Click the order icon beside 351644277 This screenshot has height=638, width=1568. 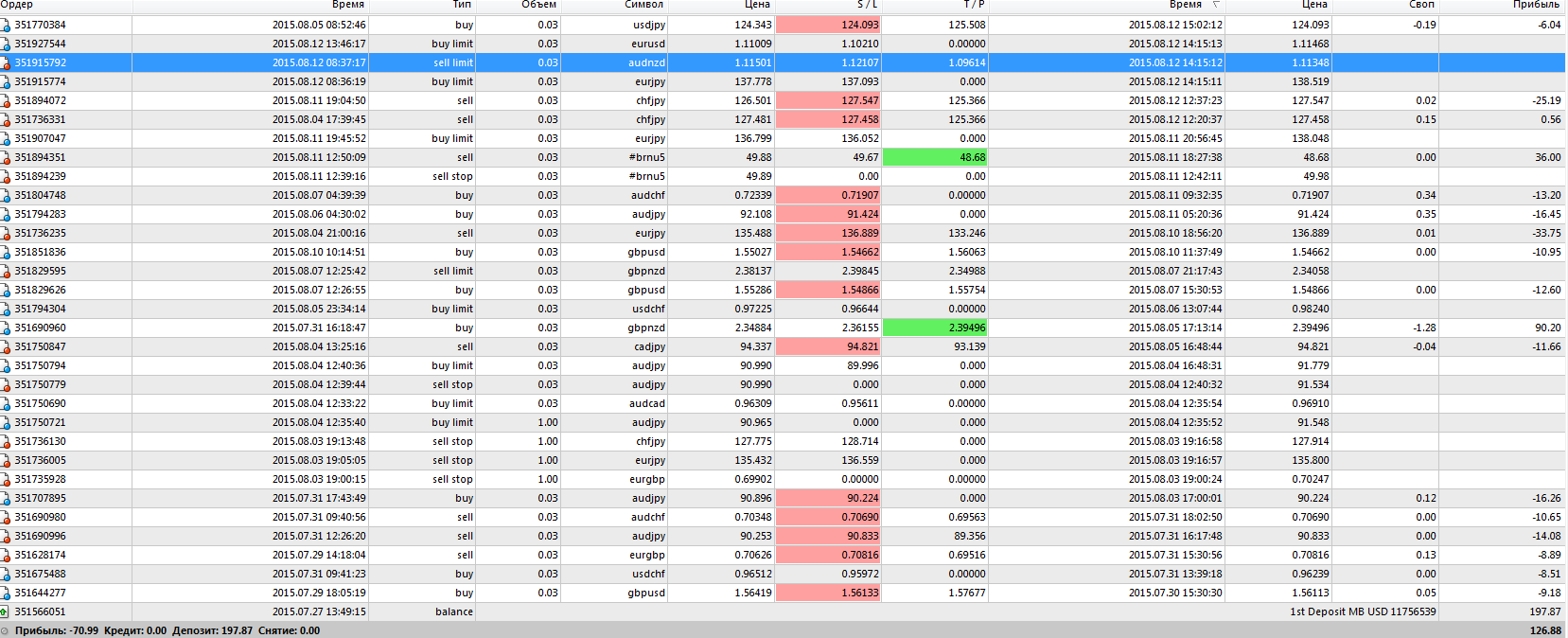[x=6, y=593]
